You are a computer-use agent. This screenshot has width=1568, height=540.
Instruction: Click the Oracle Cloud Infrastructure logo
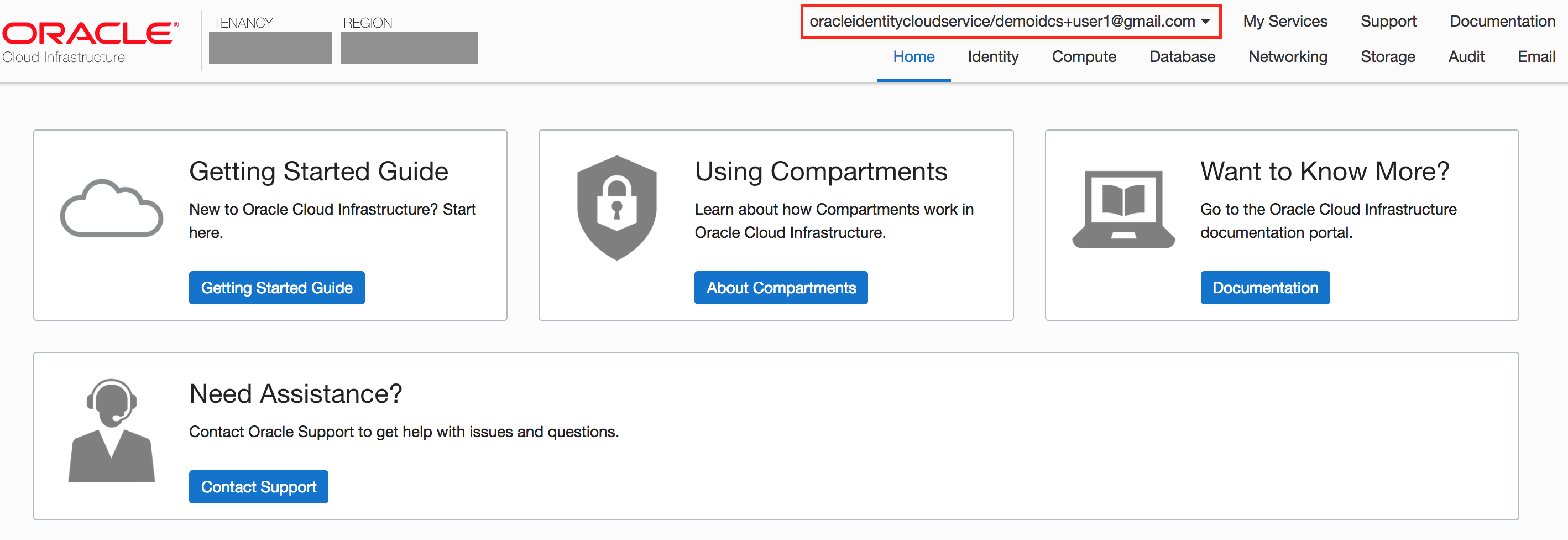click(x=90, y=42)
